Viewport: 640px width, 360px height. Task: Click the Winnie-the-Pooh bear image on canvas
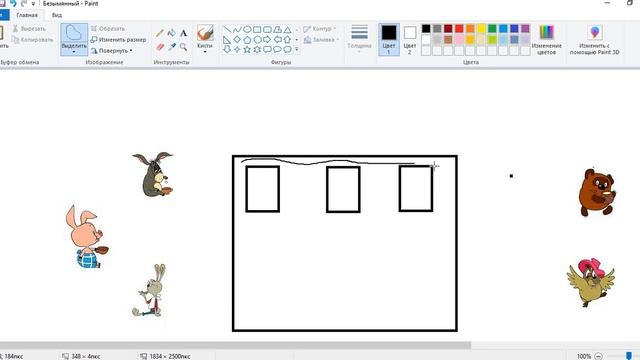click(x=597, y=192)
